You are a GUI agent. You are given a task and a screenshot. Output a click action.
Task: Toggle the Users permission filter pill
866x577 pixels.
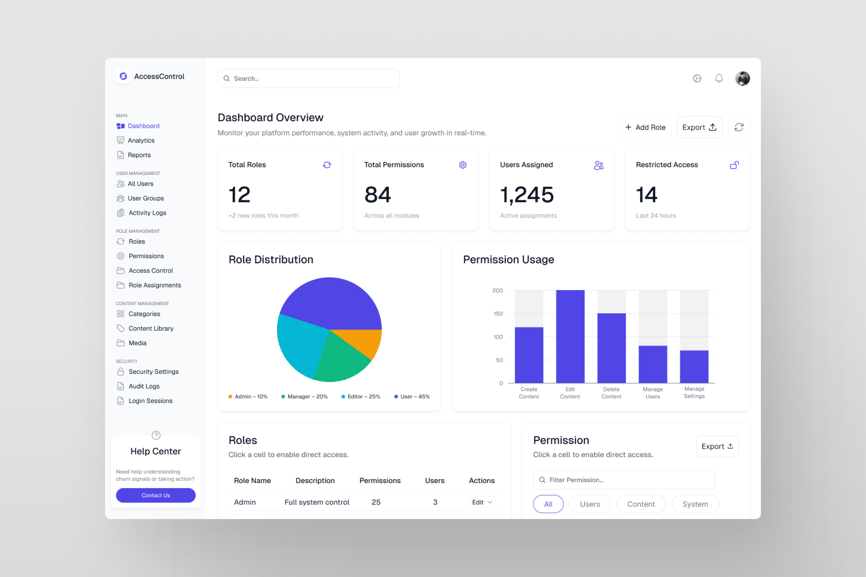coord(590,504)
